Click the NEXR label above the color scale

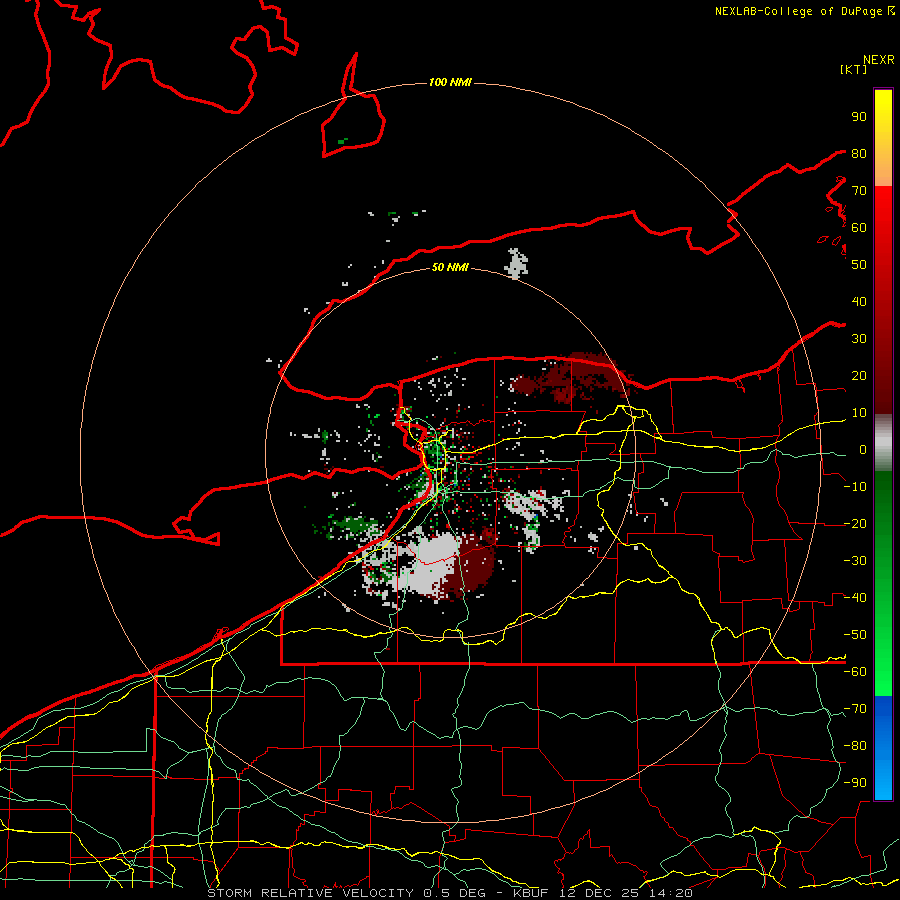click(x=879, y=60)
